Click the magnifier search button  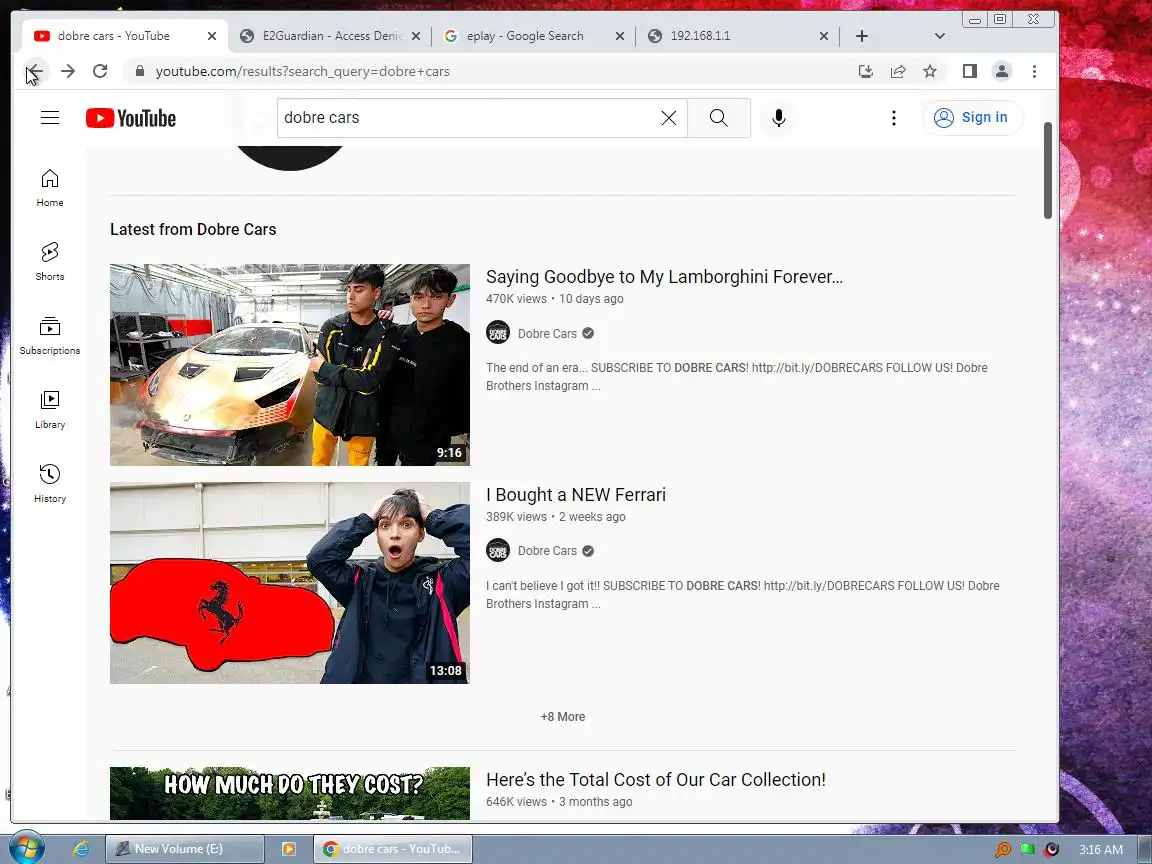click(719, 118)
